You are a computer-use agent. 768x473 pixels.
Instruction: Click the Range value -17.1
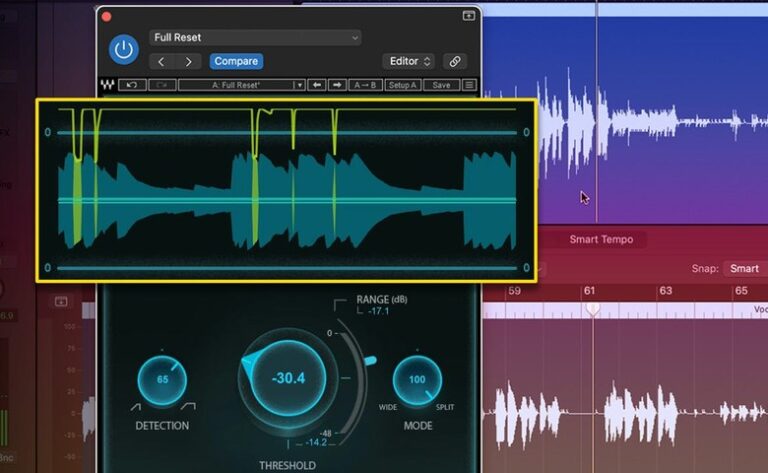[378, 311]
